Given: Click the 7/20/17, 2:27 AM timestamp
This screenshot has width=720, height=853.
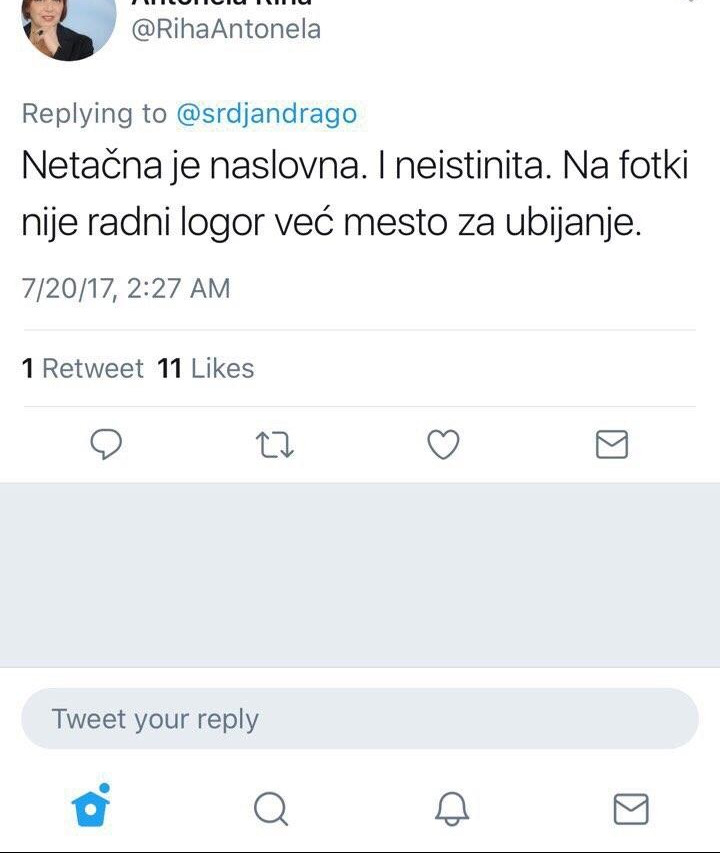Looking at the screenshot, I should pos(126,289).
